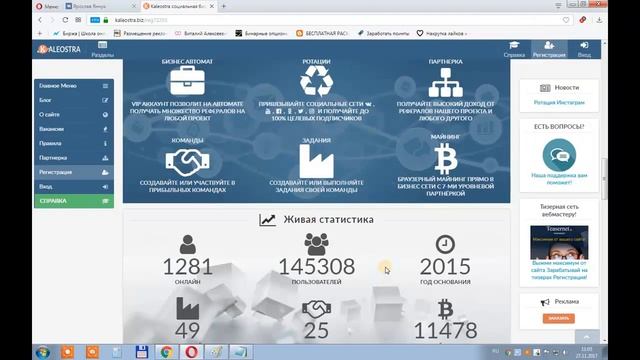Open the teaser network registration link
Image resolution: width=640 pixels, height=360 pixels.
(x=559, y=270)
